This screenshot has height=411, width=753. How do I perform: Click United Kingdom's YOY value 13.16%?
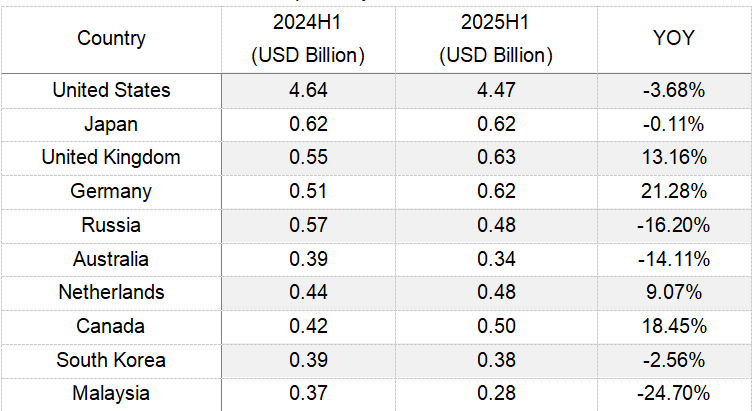click(x=674, y=158)
